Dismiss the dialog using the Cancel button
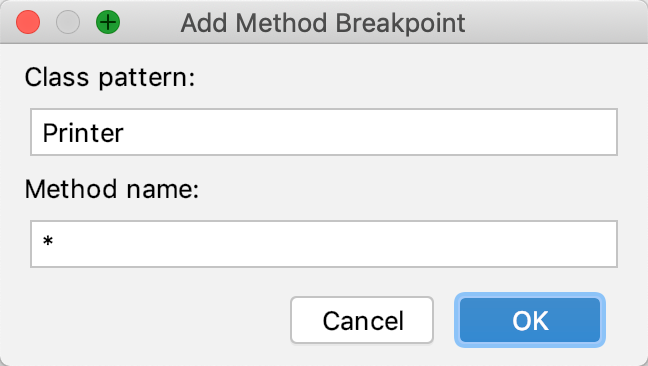This screenshot has height=366, width=648. click(x=362, y=320)
